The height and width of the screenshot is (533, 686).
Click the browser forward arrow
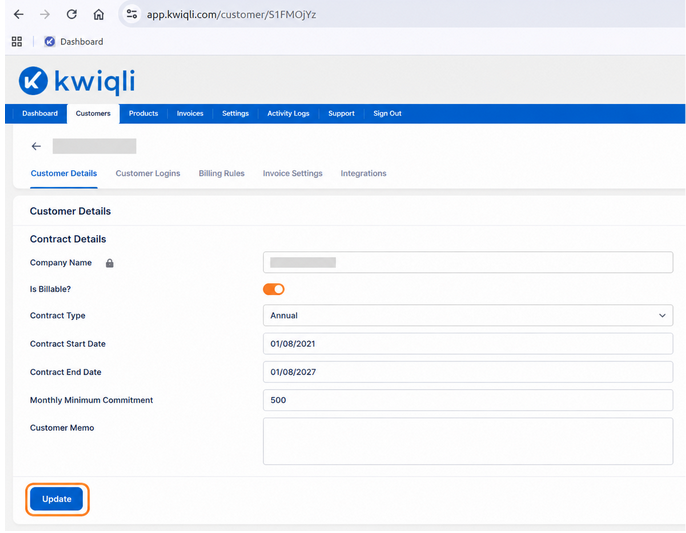click(45, 14)
